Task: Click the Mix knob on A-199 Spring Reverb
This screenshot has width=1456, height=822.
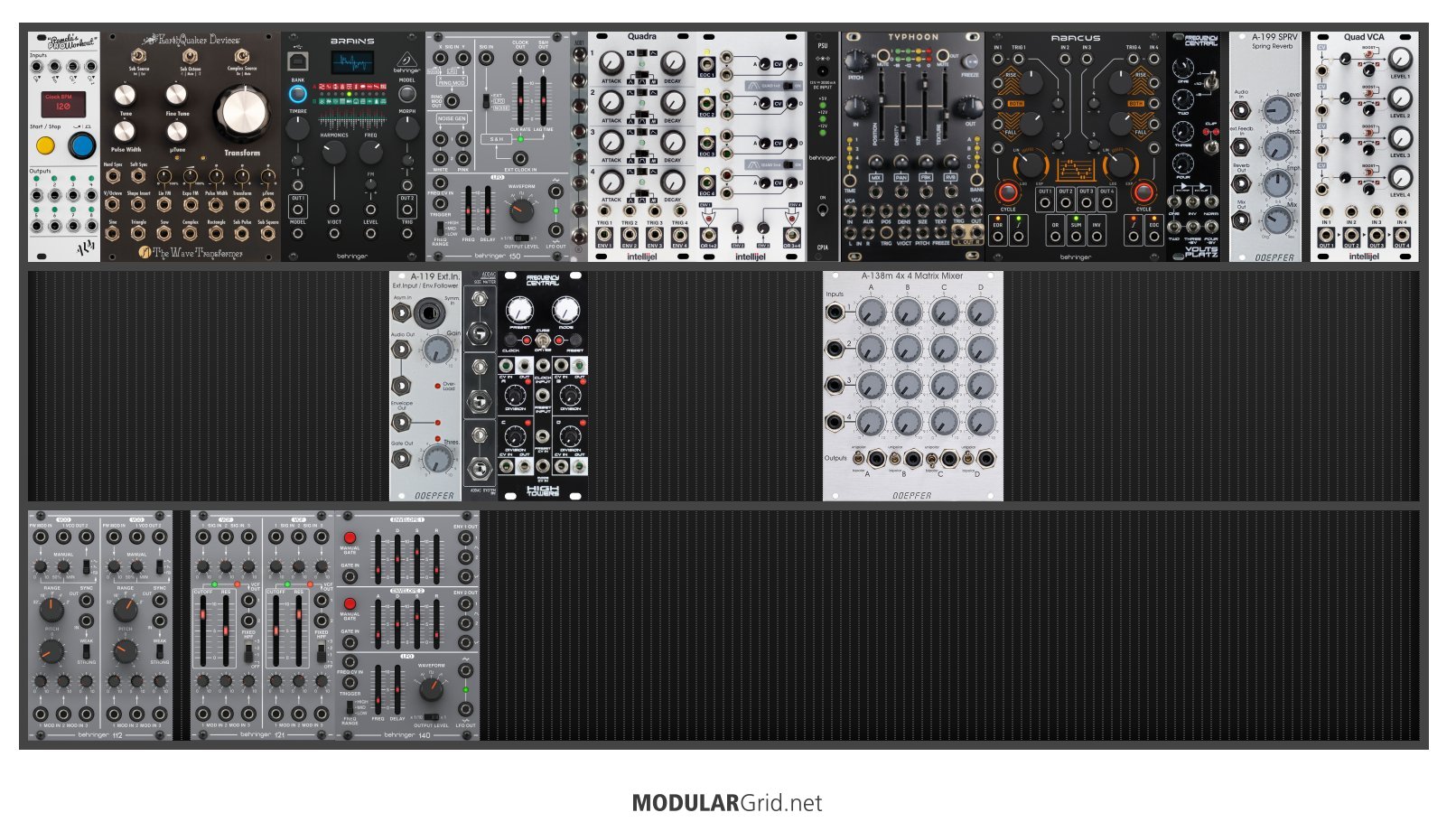Action: tap(1276, 220)
